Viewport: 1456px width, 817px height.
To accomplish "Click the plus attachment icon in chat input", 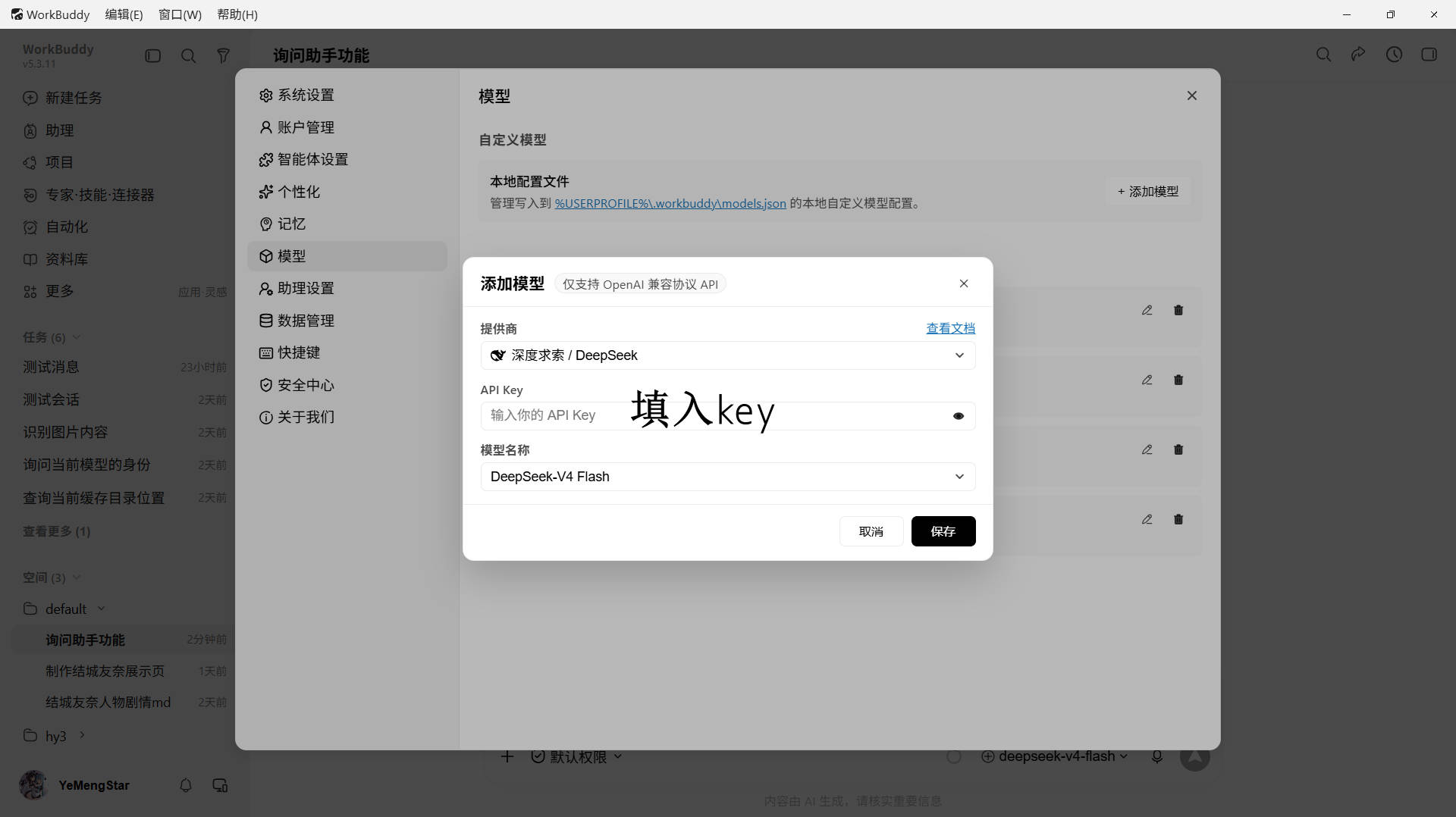I will click(x=507, y=756).
